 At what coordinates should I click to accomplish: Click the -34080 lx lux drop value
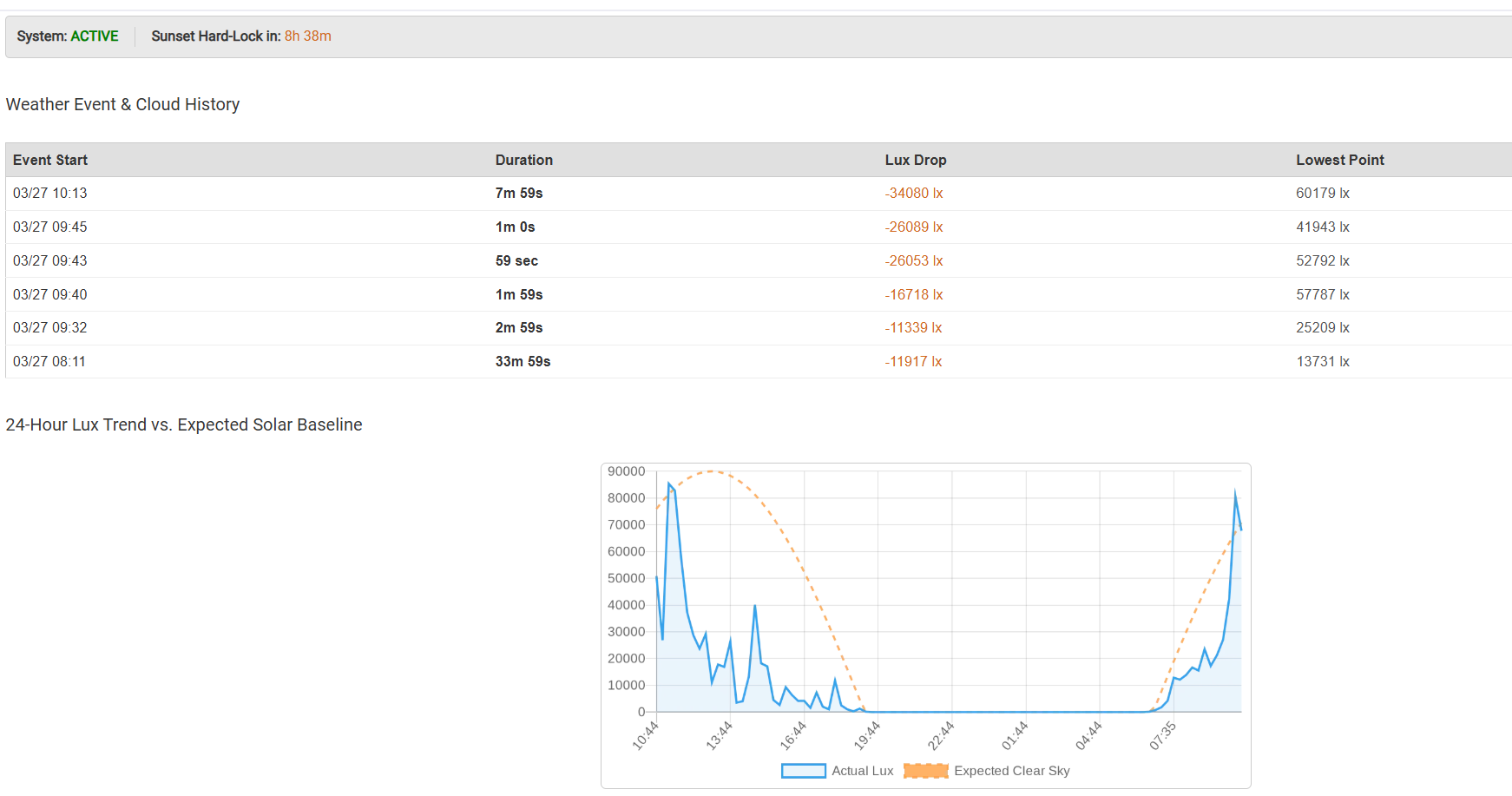[x=913, y=194]
